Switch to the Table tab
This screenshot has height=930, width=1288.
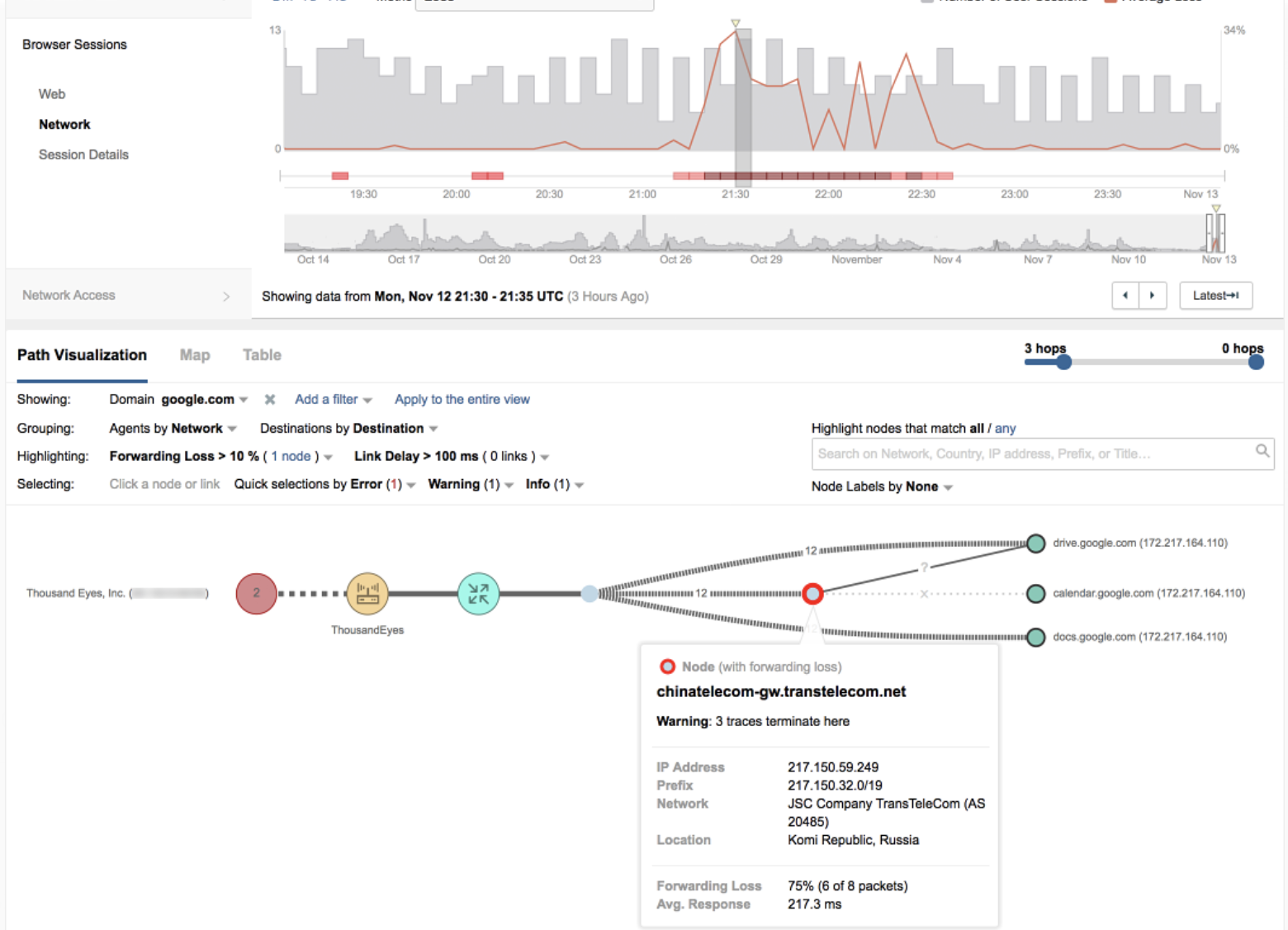tap(262, 355)
